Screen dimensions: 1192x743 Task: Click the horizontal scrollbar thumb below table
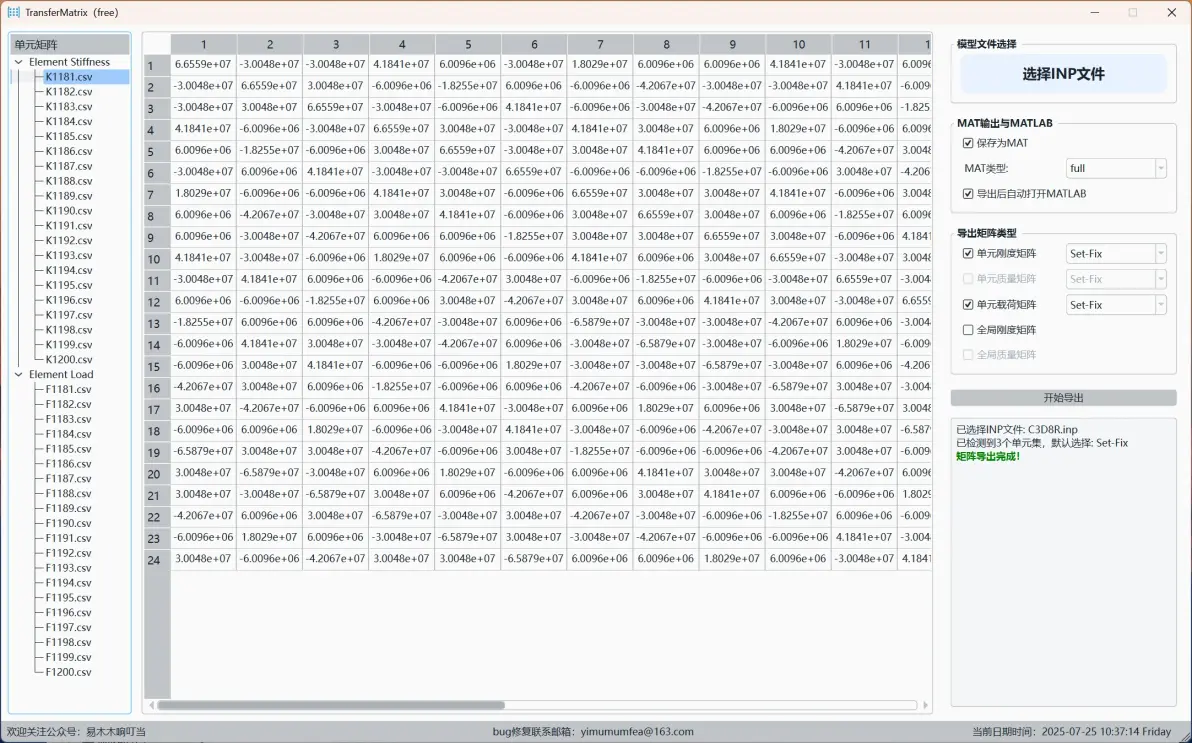(x=331, y=705)
